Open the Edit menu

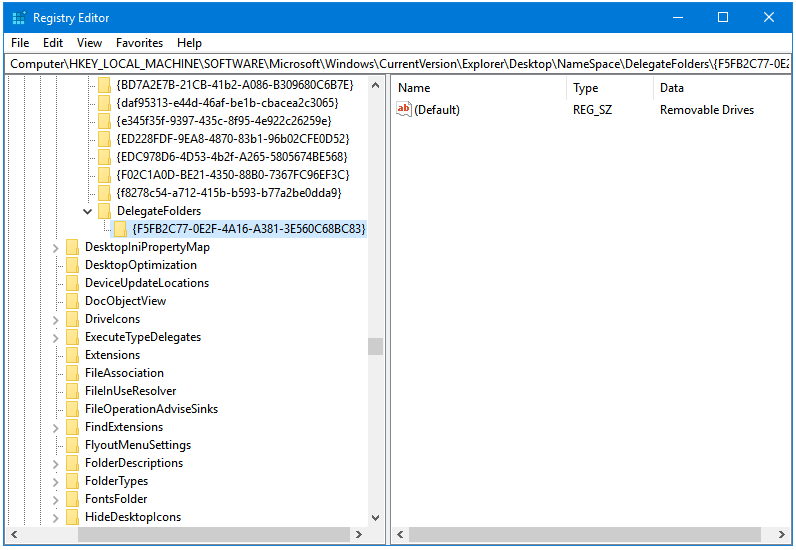53,43
